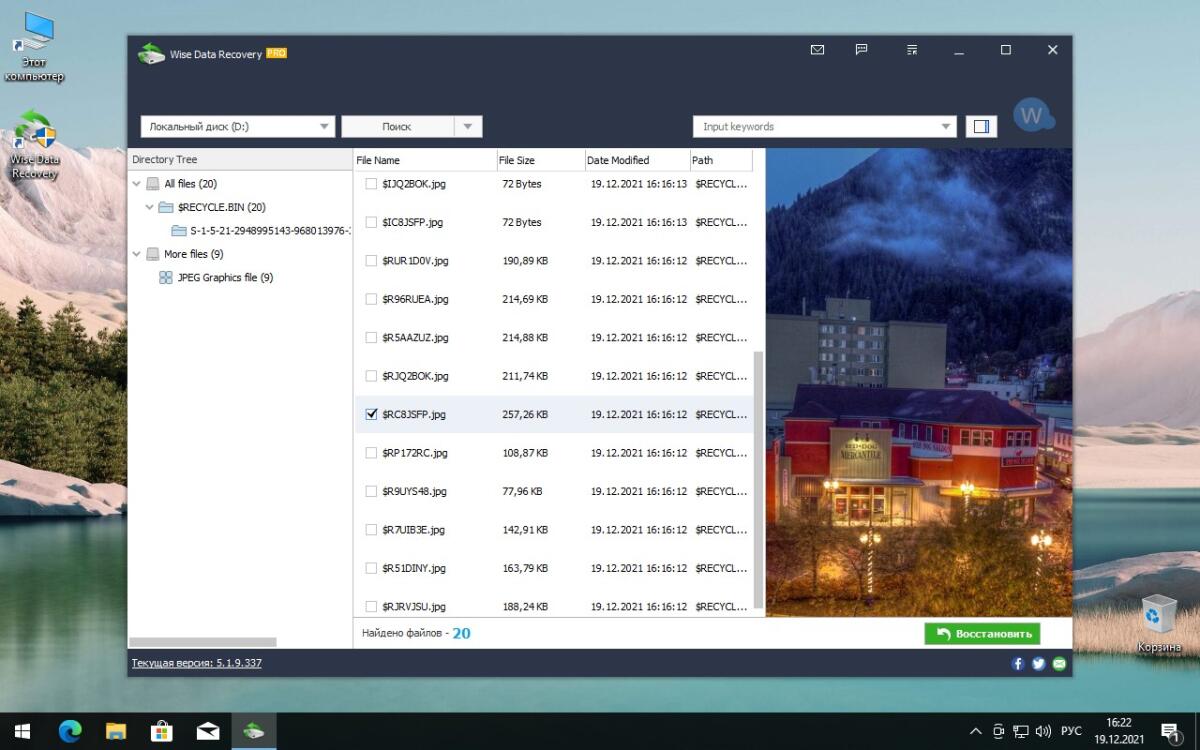Check the checkbox for $RUR1D0V.jpg

[x=370, y=260]
